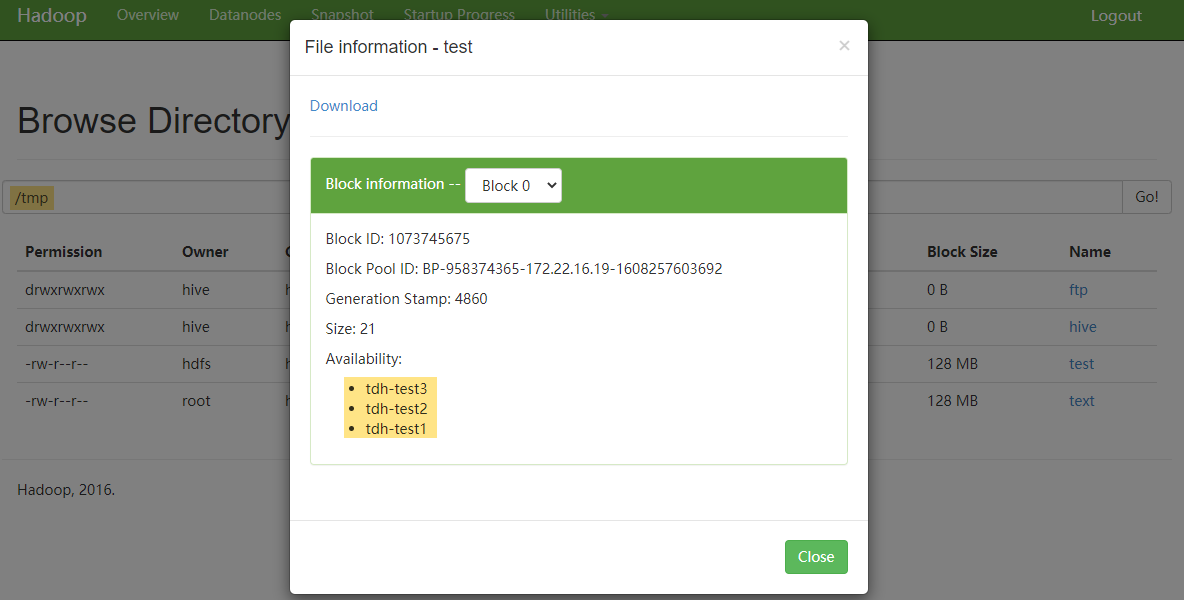Dismiss the dialog with the X icon
This screenshot has width=1184, height=600.
point(844,46)
